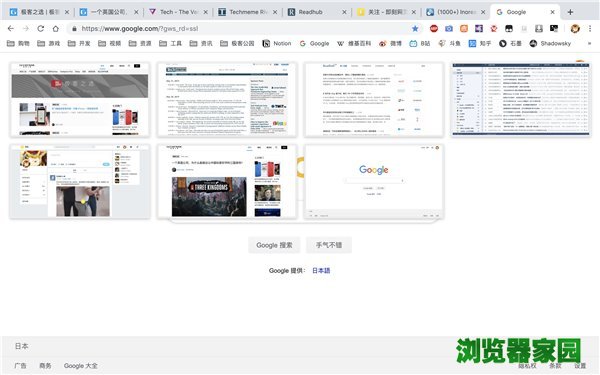The width and height of the screenshot is (600, 375).
Task: Open the 开发 bookmark folder
Action: 79,44
